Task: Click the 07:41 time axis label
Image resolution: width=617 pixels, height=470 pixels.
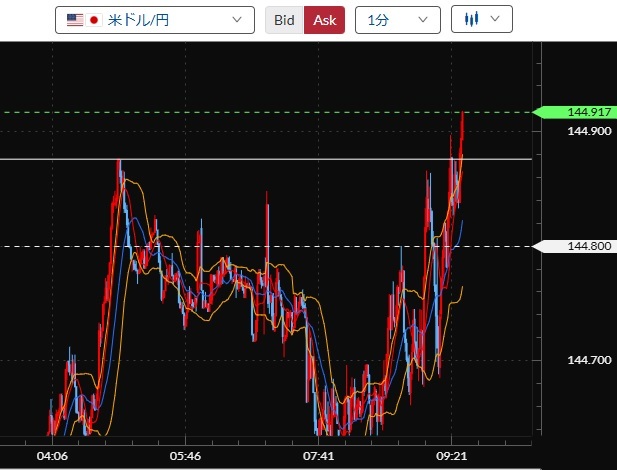Action: tap(318, 456)
